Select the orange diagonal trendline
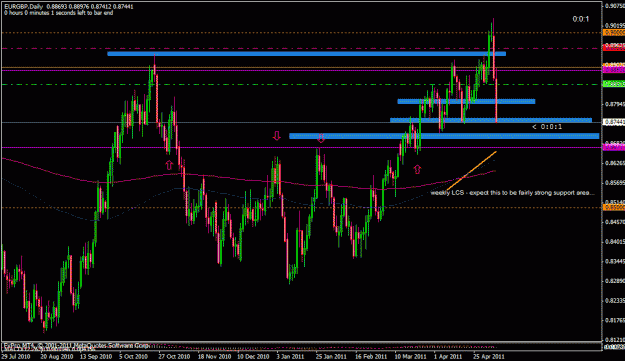Viewport: 625px width, 361px height. 472,171
